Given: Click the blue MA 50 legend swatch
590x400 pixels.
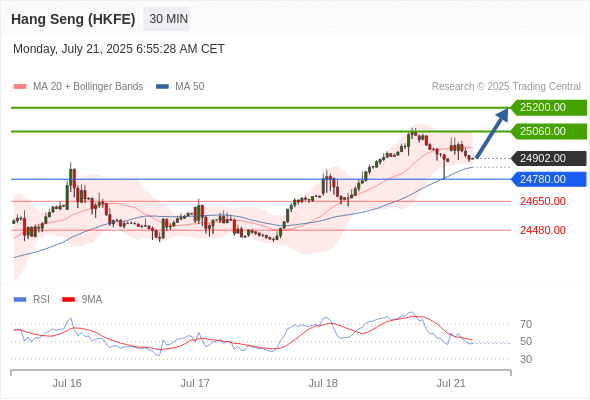Looking at the screenshot, I should 162,87.
